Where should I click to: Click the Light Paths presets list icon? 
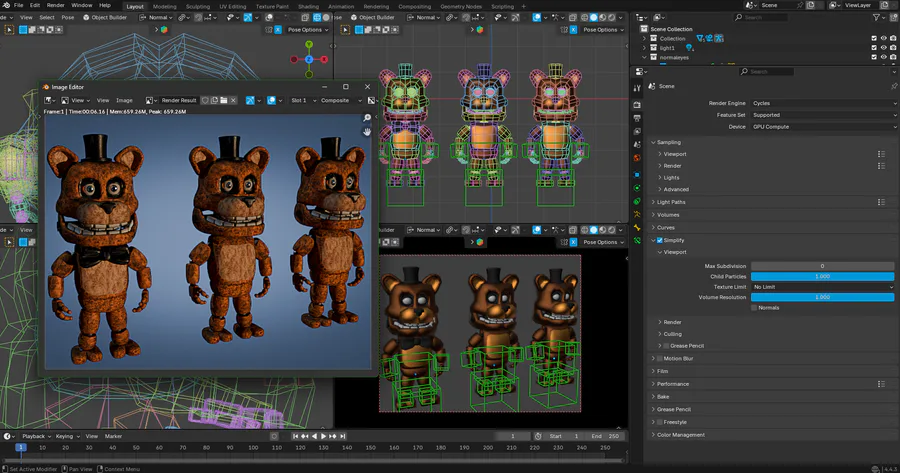click(881, 202)
